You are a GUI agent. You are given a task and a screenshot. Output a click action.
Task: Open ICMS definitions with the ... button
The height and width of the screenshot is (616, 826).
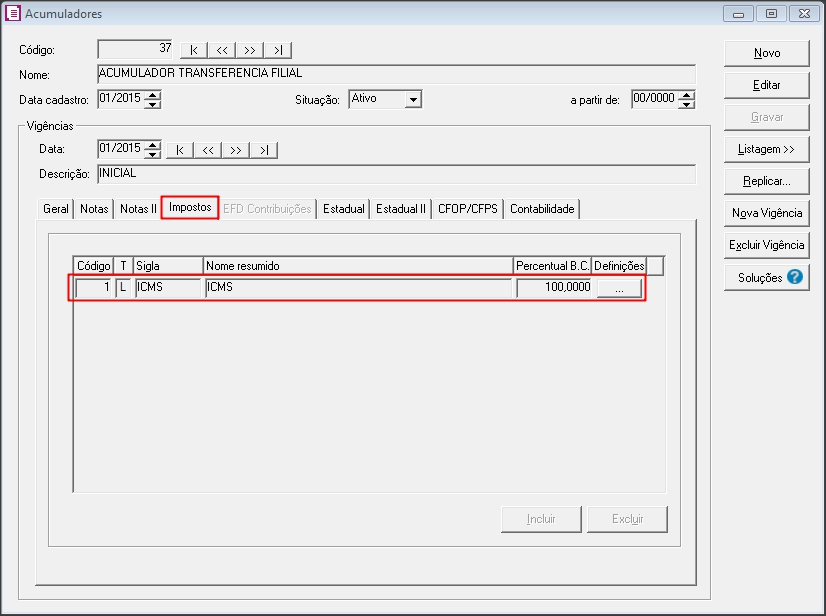[619, 288]
